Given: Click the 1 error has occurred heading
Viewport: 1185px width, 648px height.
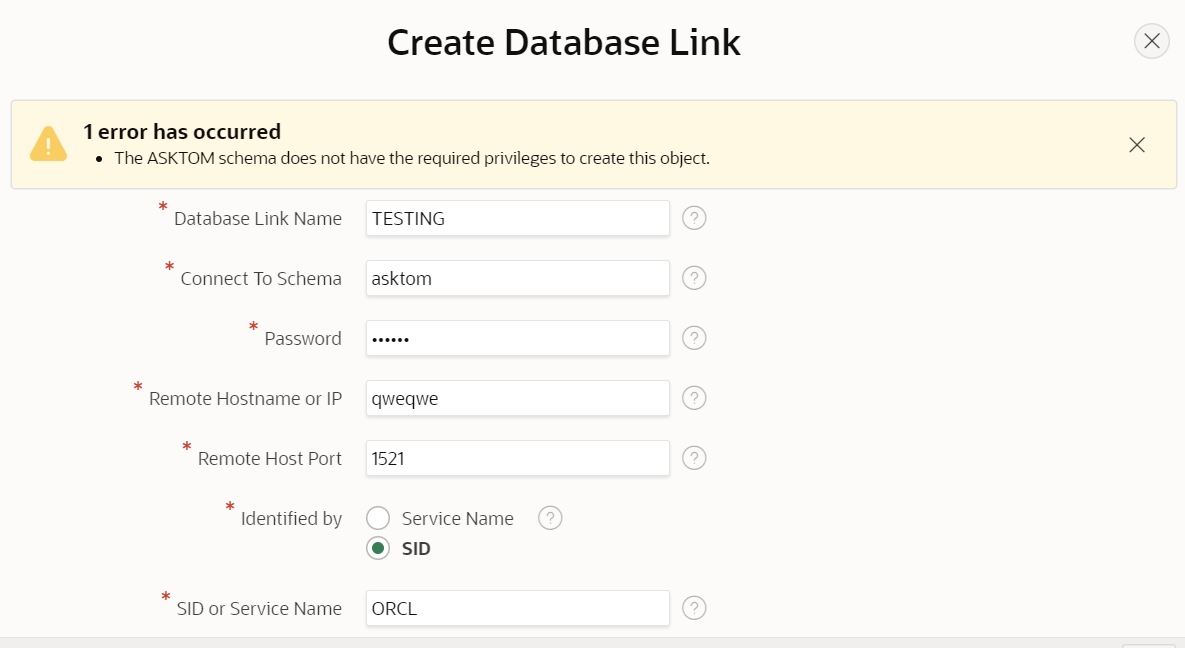Looking at the screenshot, I should [x=183, y=131].
